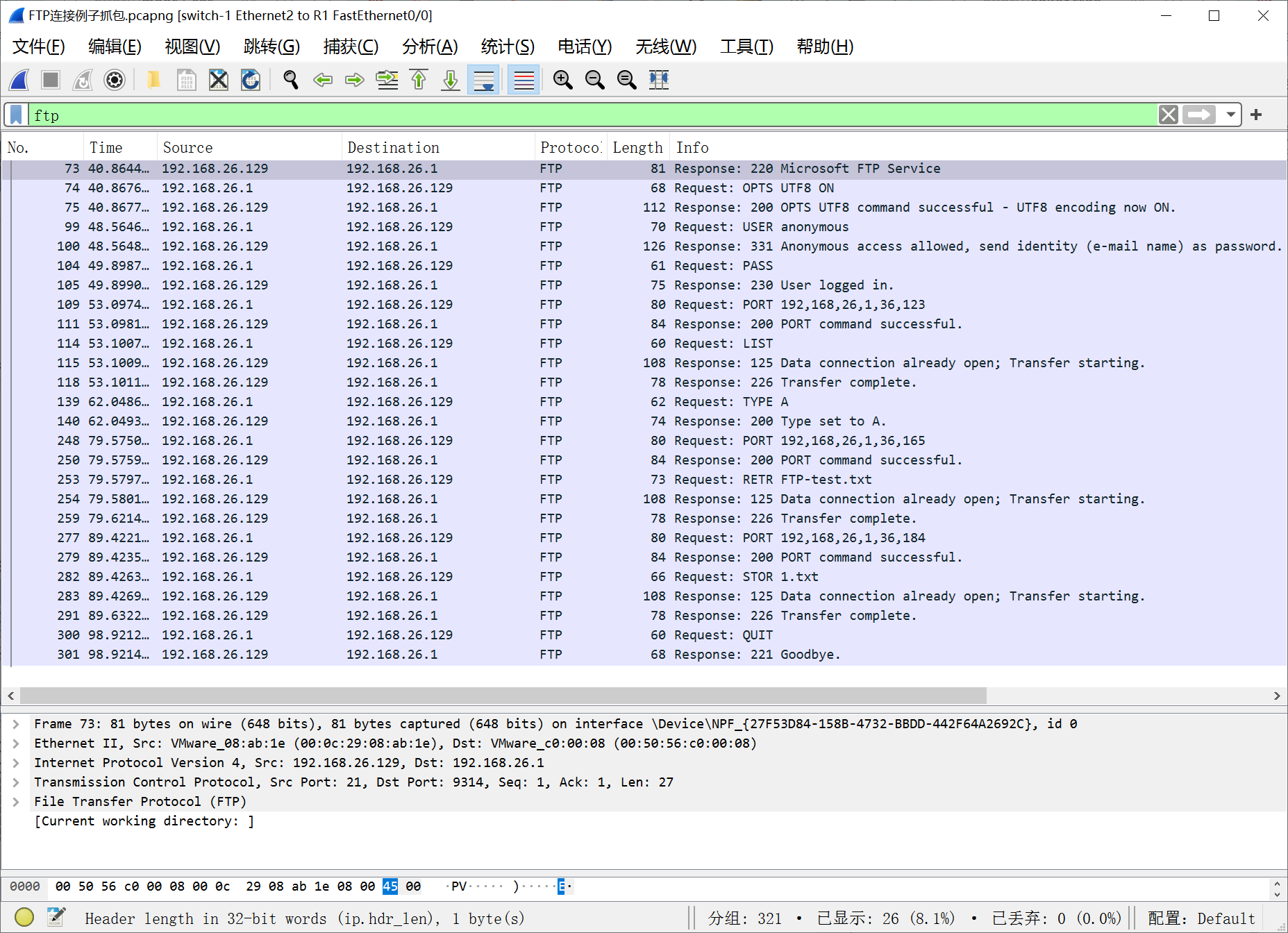
Task: Apply the display filter arrow button
Action: coord(1200,115)
